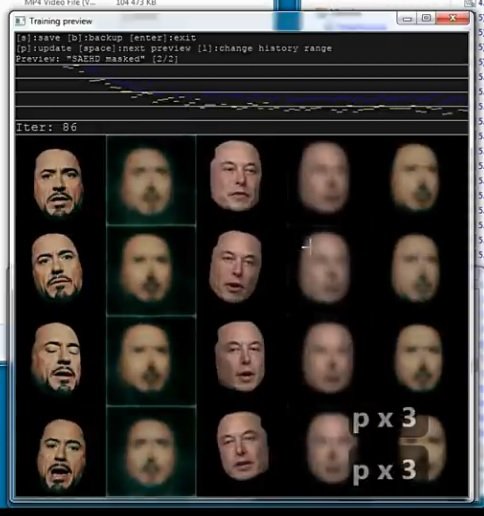The height and width of the screenshot is (516, 484).
Task: Click the 'Iter: 86' counter
Action: click(x=46, y=127)
